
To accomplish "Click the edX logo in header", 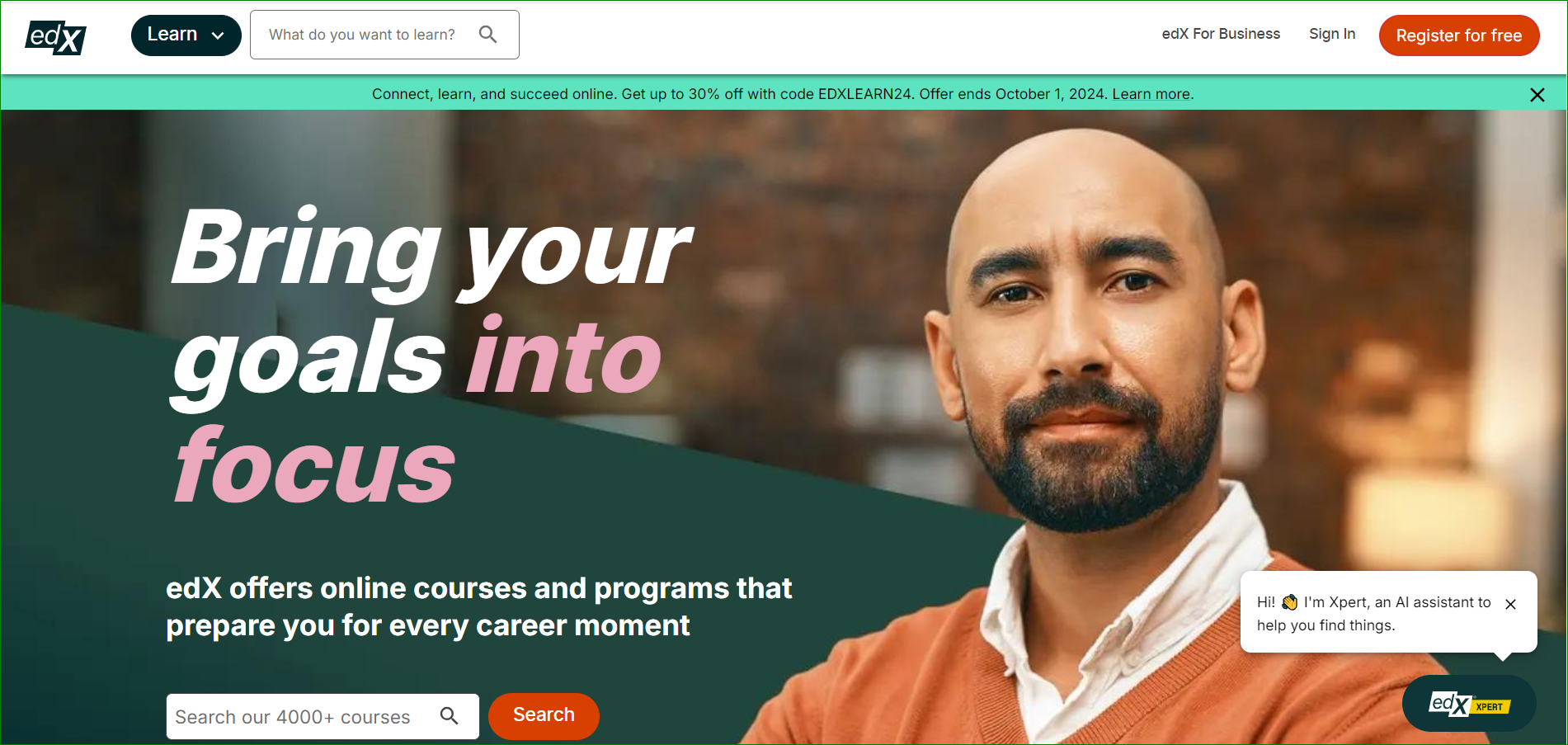I will tap(55, 37).
